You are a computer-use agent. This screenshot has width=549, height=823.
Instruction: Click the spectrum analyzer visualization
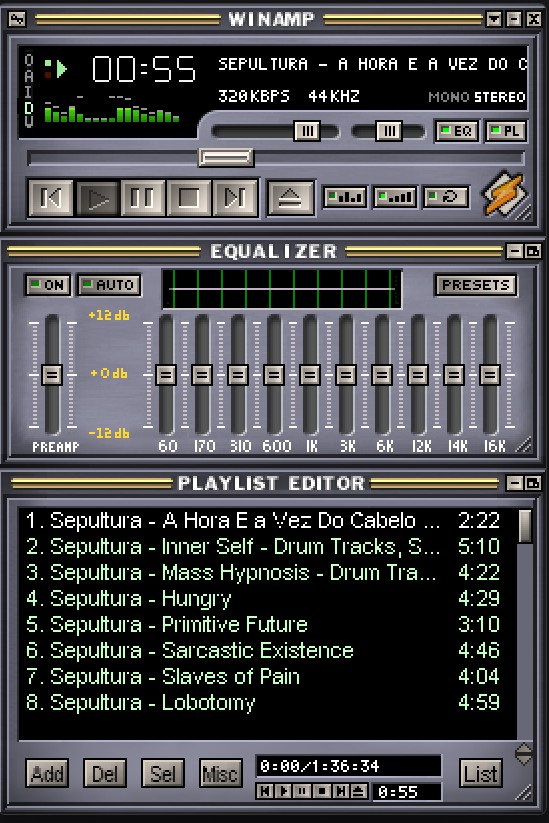tap(112, 109)
